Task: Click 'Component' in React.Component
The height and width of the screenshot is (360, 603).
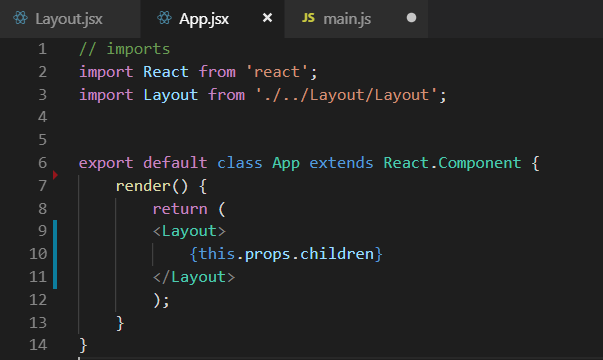Action: tap(480, 163)
